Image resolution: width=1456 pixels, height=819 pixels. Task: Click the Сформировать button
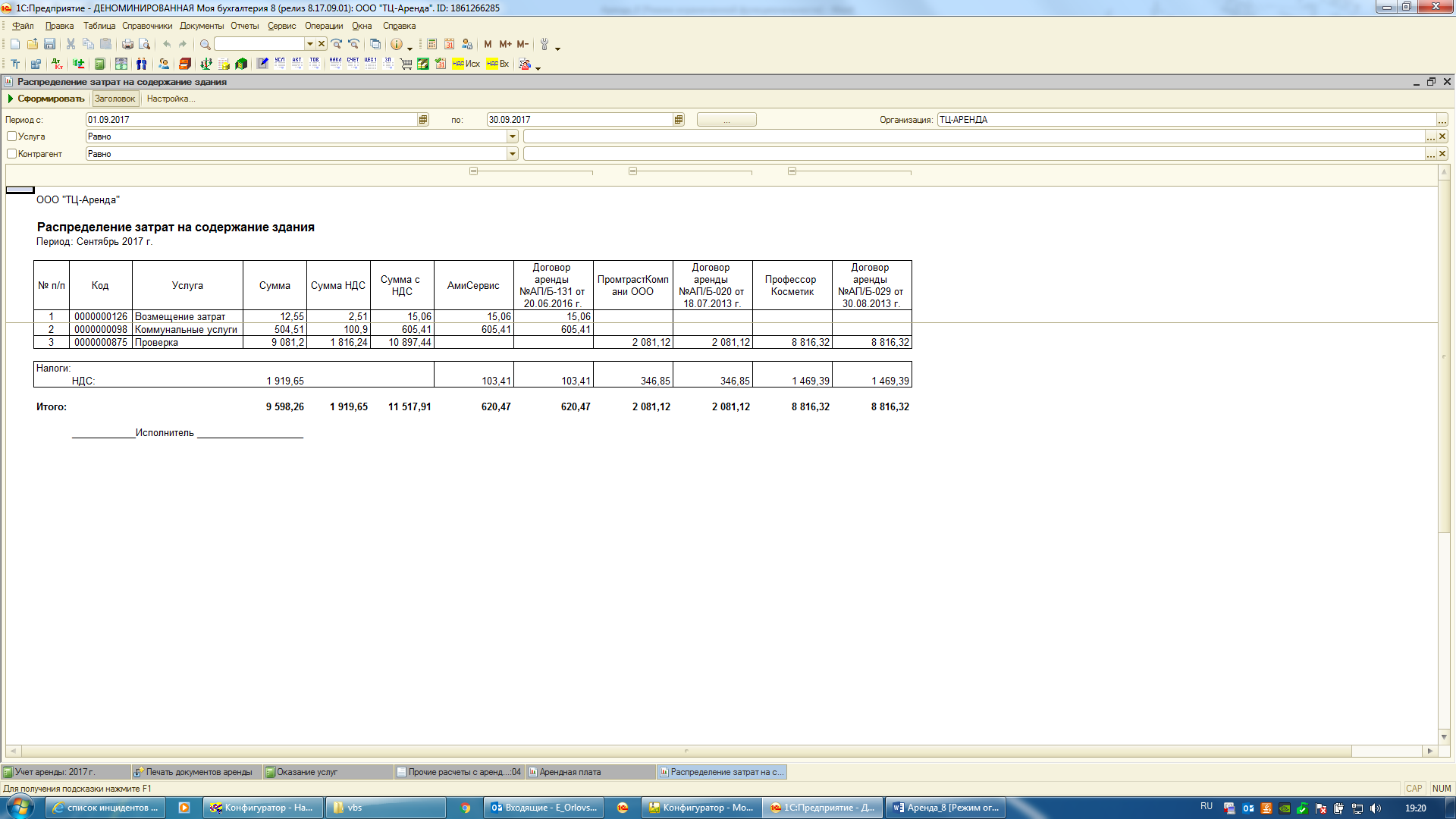point(45,99)
